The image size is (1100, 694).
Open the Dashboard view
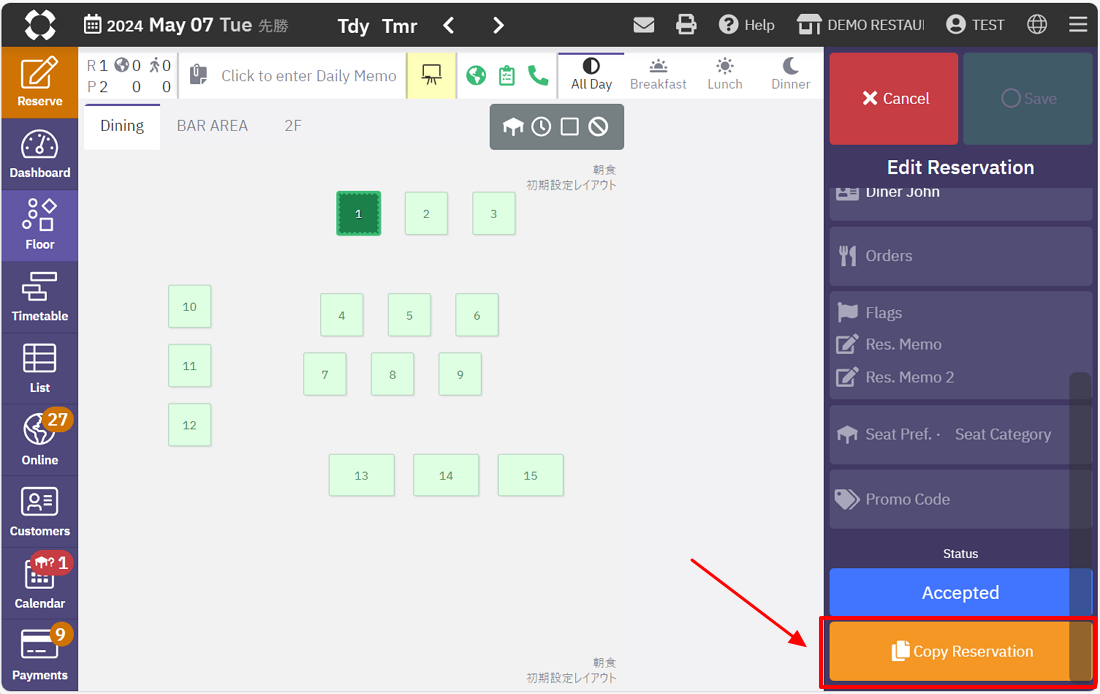(39, 154)
